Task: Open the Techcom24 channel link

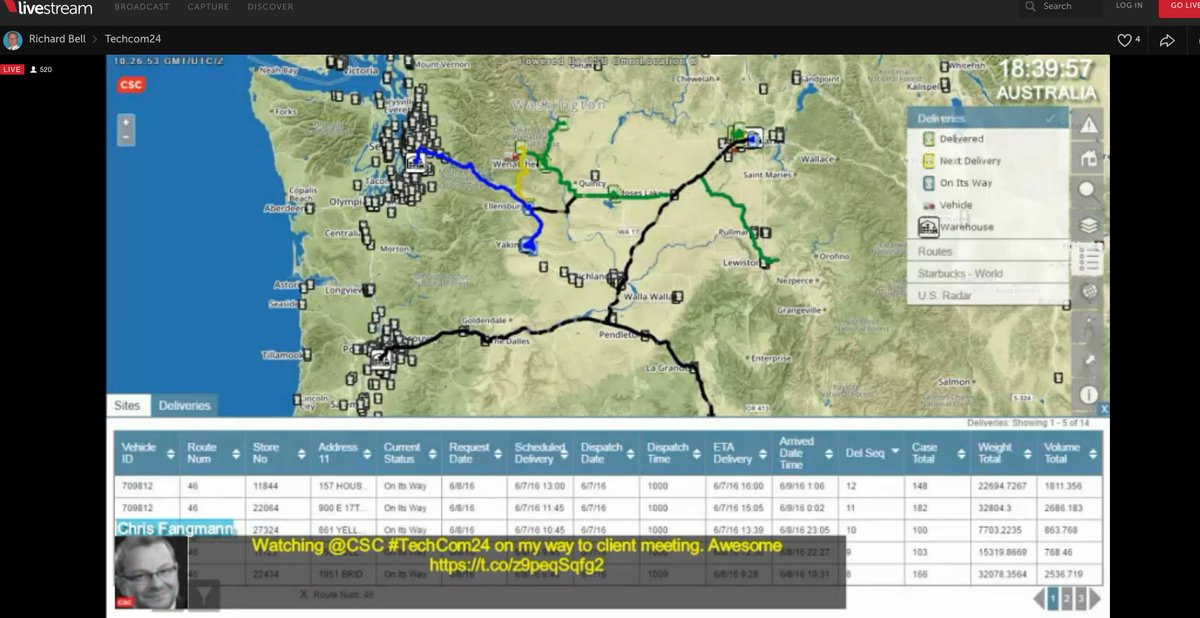Action: tap(133, 38)
